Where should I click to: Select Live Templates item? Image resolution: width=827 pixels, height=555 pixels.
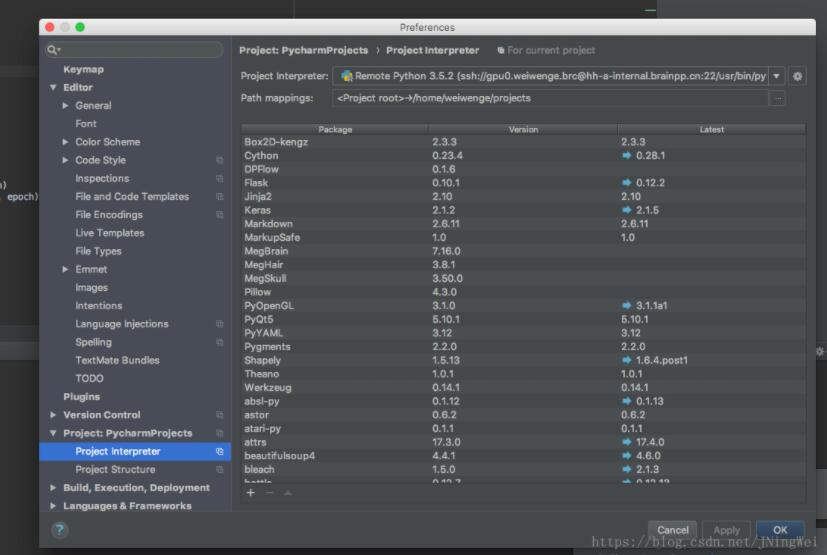pos(109,233)
